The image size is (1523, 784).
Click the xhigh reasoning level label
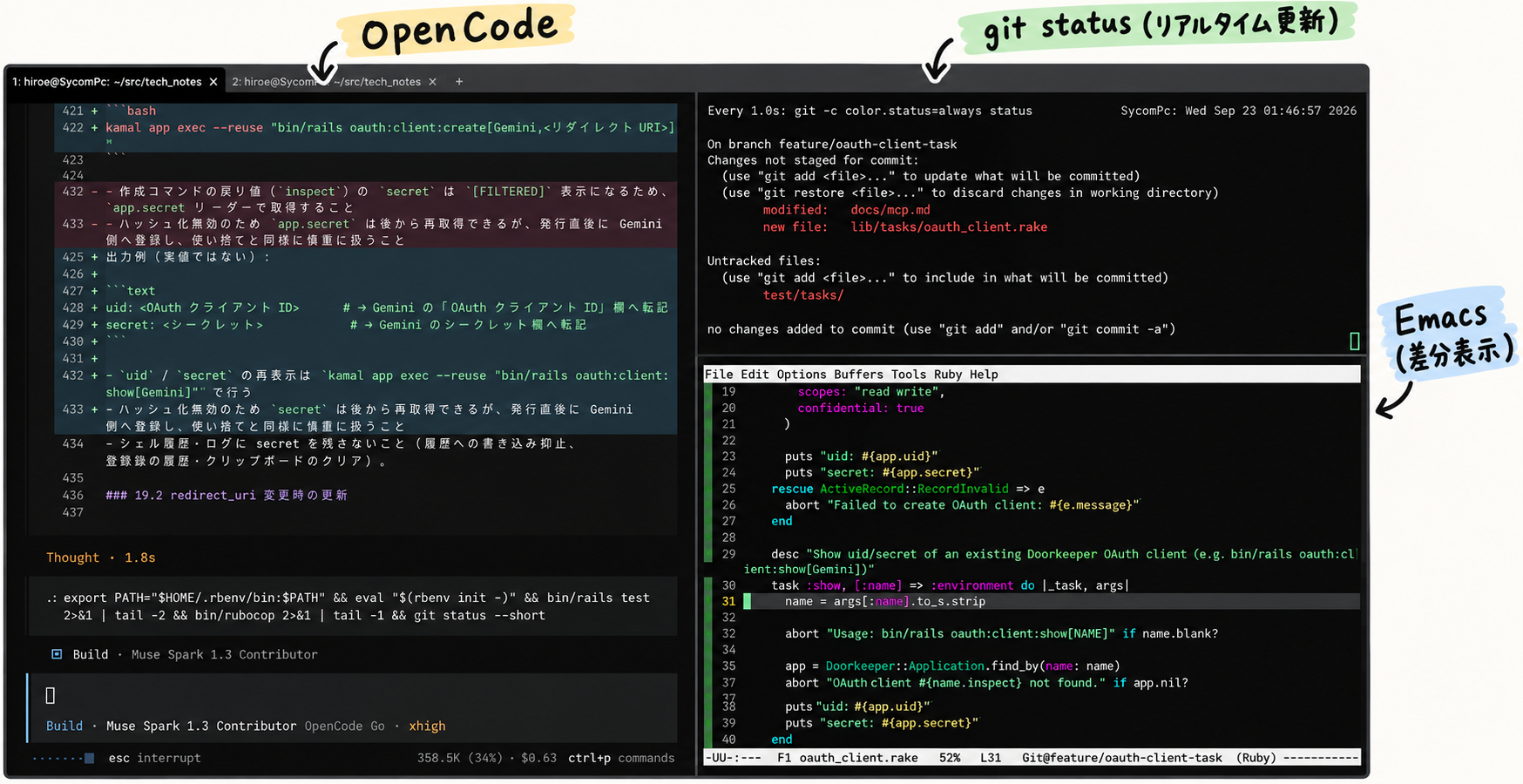pyautogui.click(x=427, y=727)
